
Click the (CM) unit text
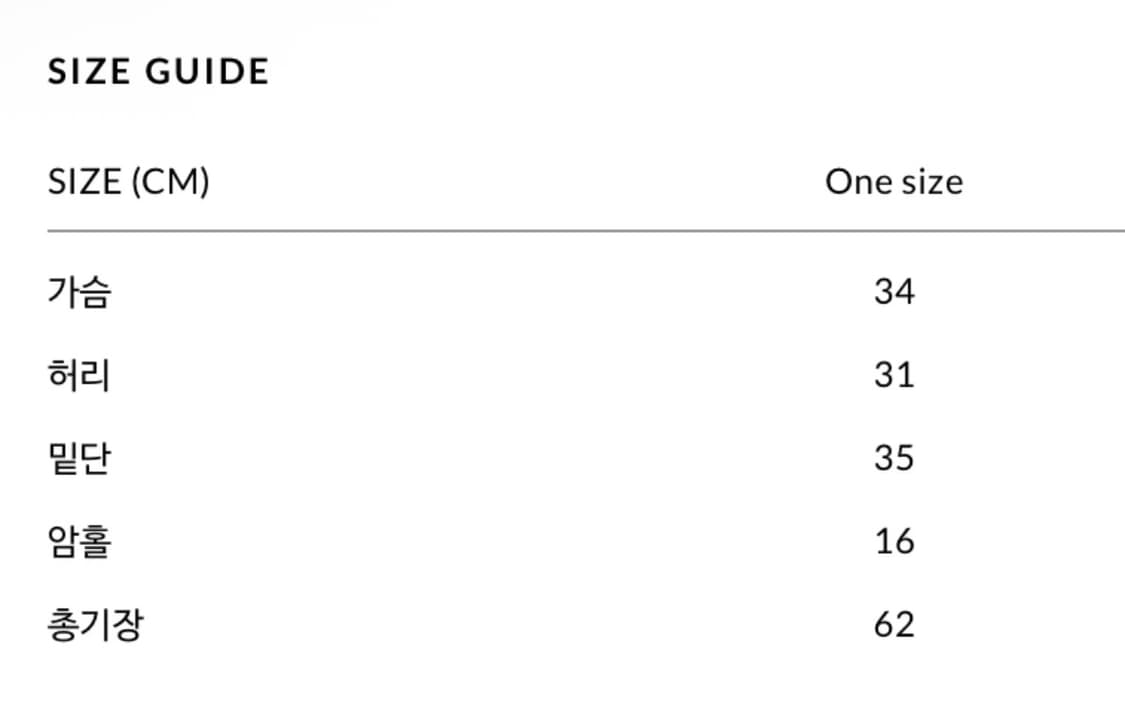coord(170,182)
